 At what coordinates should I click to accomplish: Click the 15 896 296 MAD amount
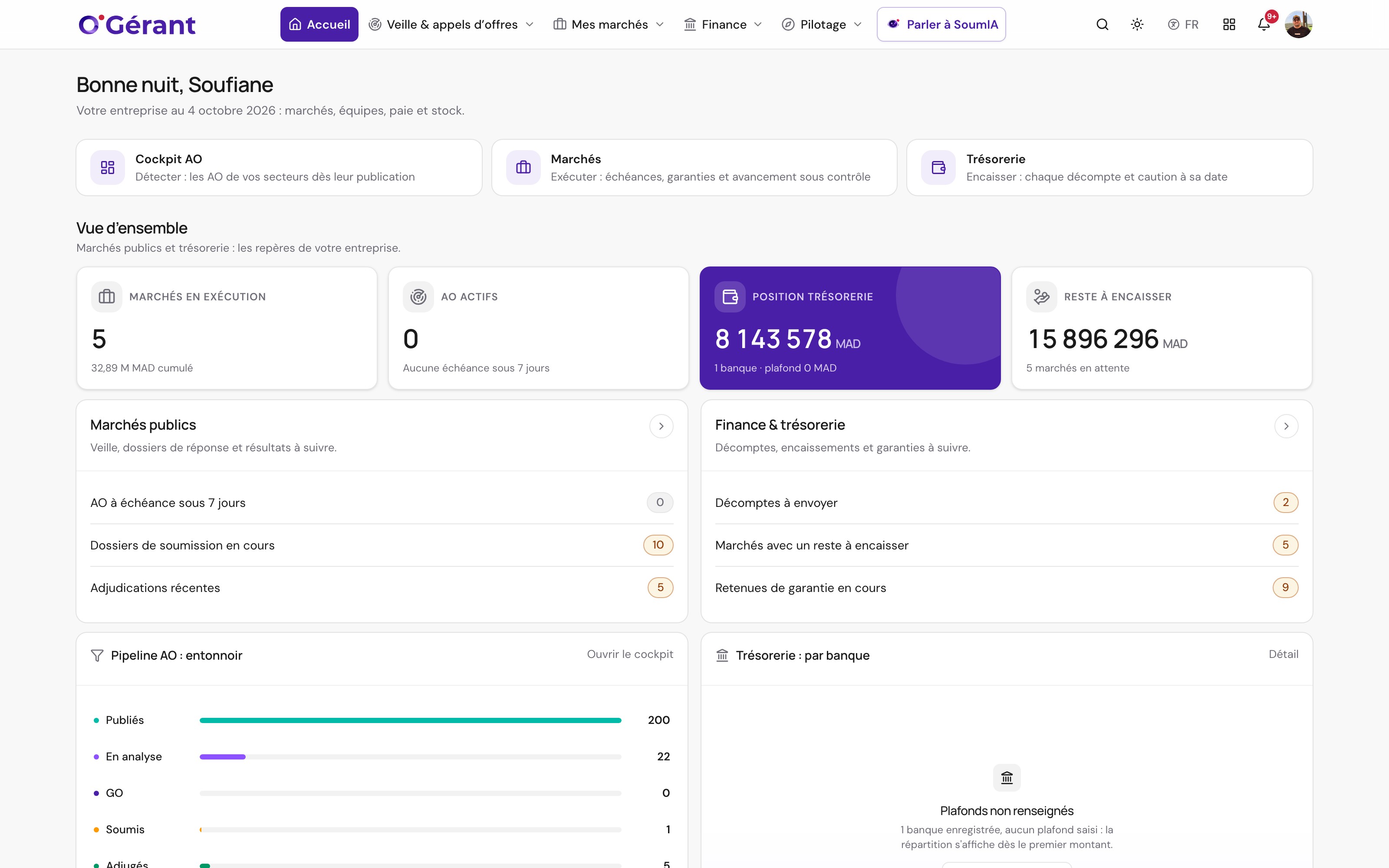pyautogui.click(x=1107, y=339)
